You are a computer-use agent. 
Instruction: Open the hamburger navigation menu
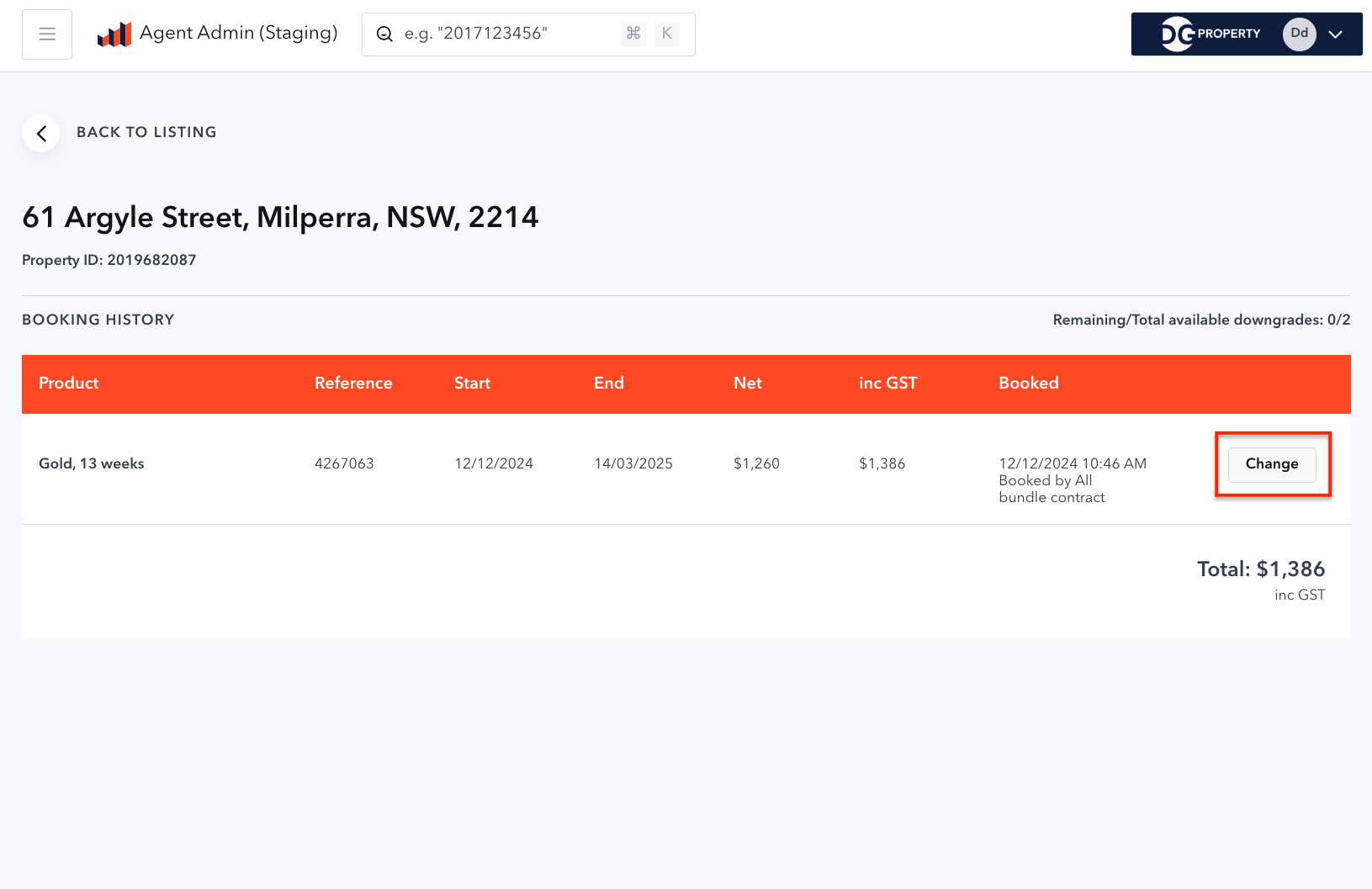(x=47, y=34)
